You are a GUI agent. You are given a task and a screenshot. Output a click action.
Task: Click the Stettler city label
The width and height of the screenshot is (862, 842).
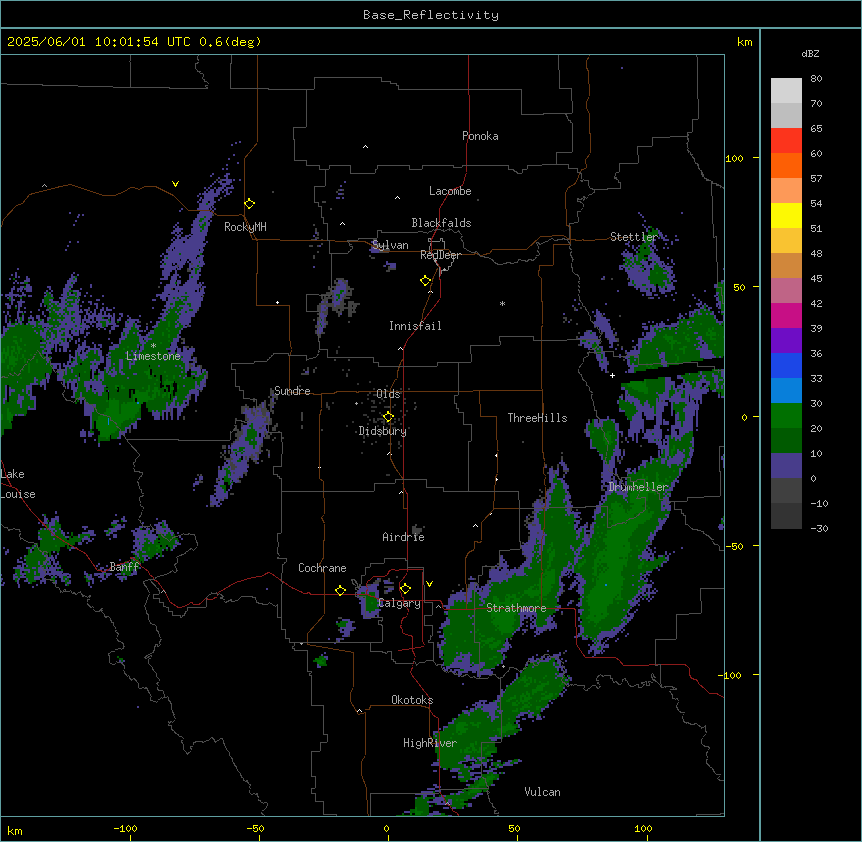point(634,237)
